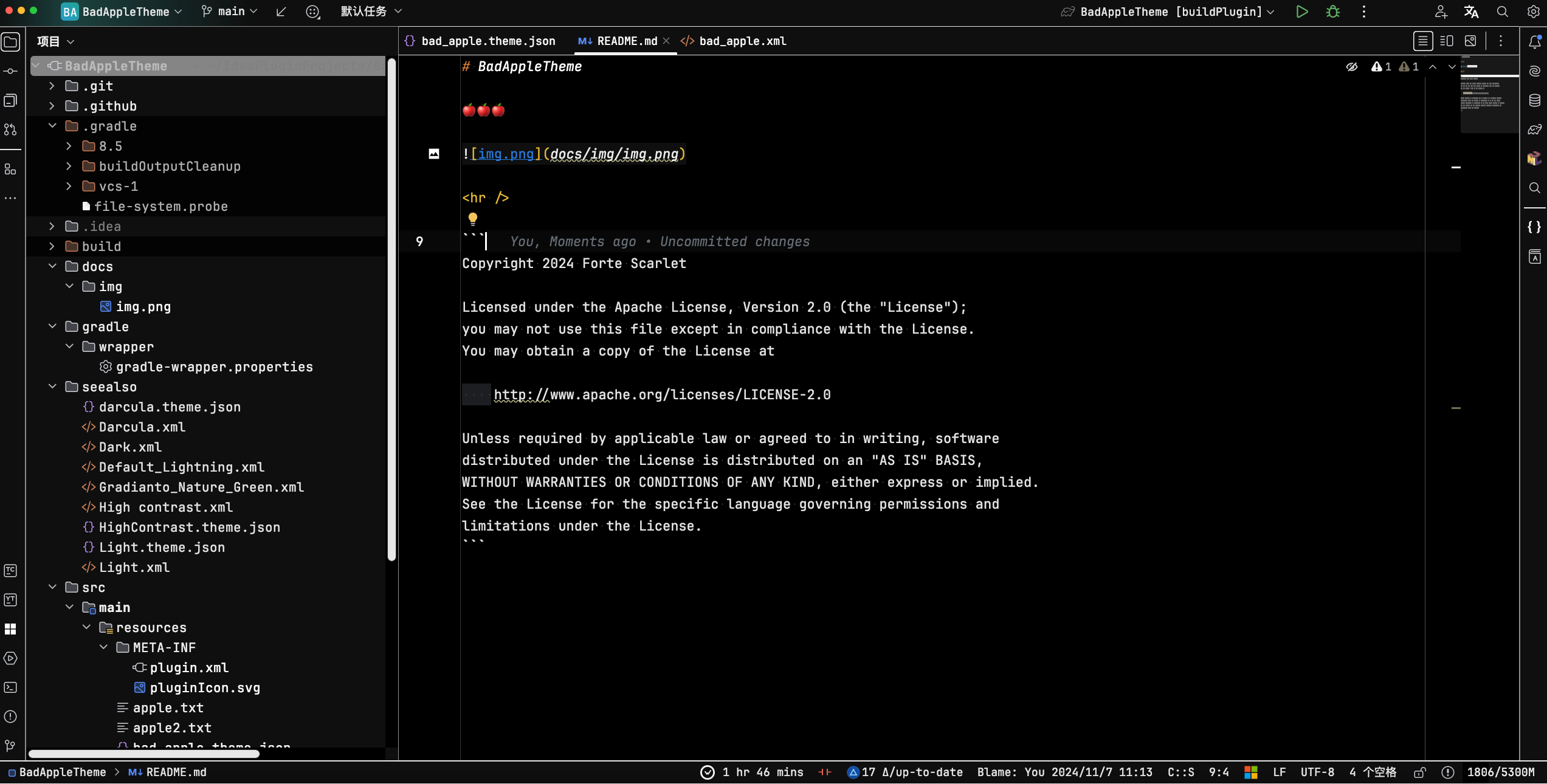Click the 4 个空格 indent widget
1547x784 pixels.
pyautogui.click(x=1373, y=772)
